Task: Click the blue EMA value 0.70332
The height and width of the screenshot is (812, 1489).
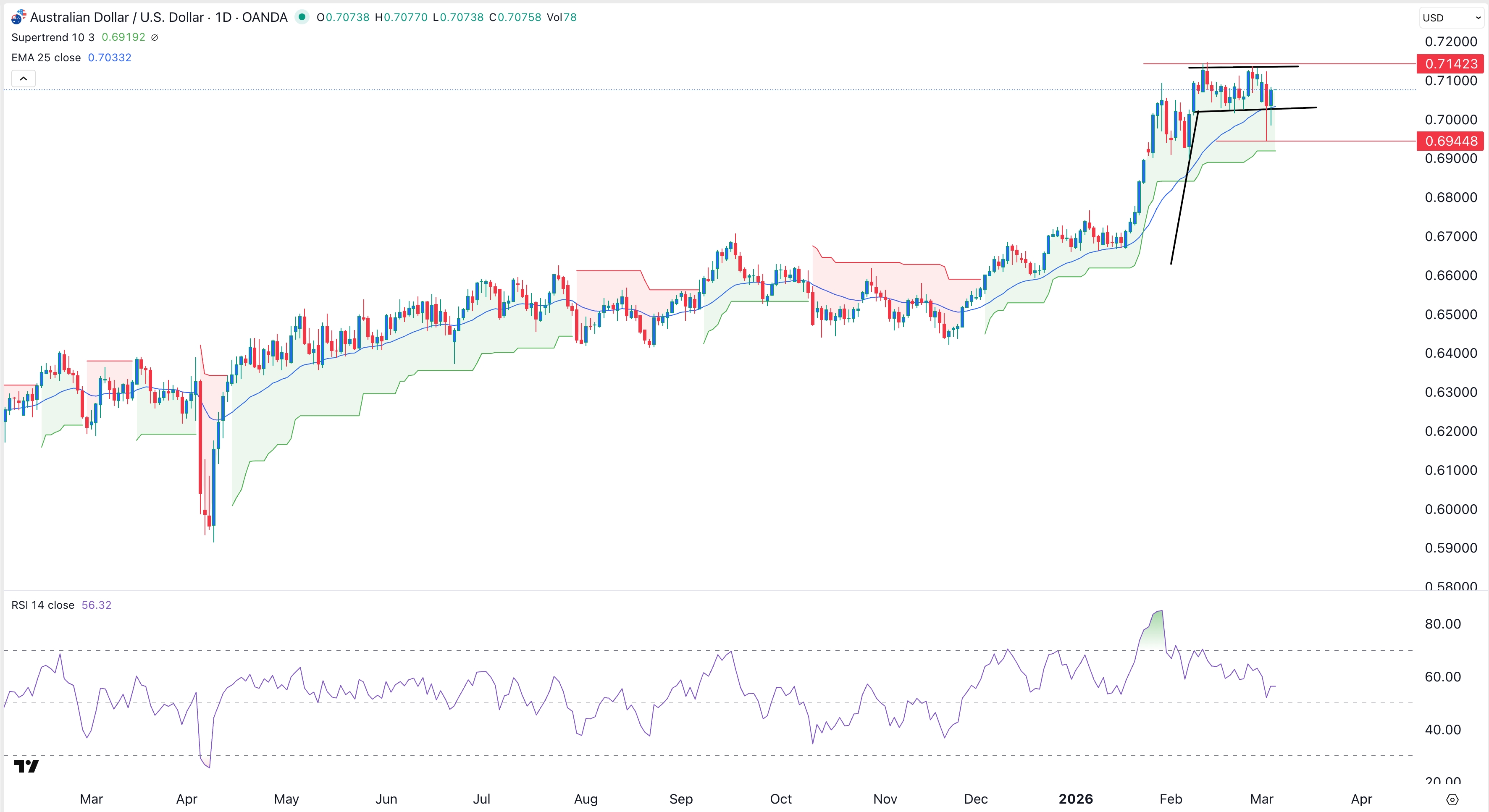Action: point(110,57)
